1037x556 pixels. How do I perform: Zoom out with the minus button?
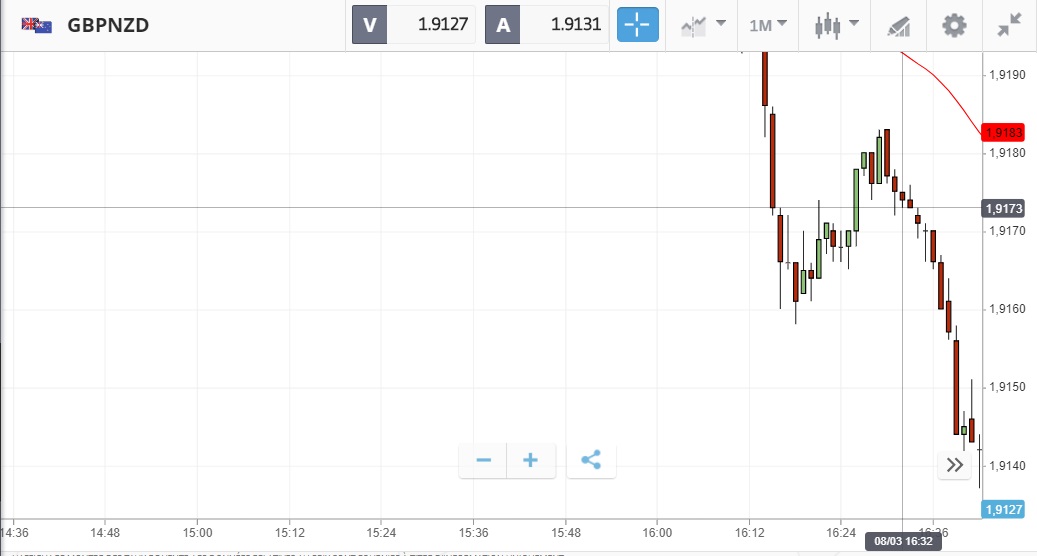pyautogui.click(x=484, y=460)
